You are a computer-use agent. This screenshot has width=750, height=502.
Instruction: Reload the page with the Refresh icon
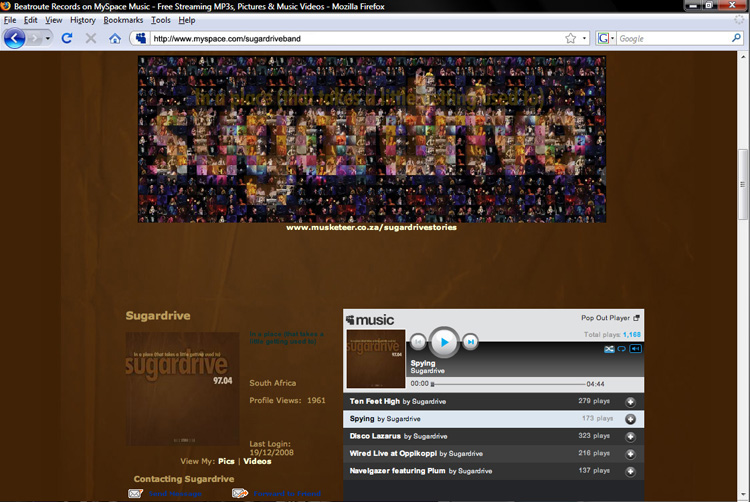[67, 38]
